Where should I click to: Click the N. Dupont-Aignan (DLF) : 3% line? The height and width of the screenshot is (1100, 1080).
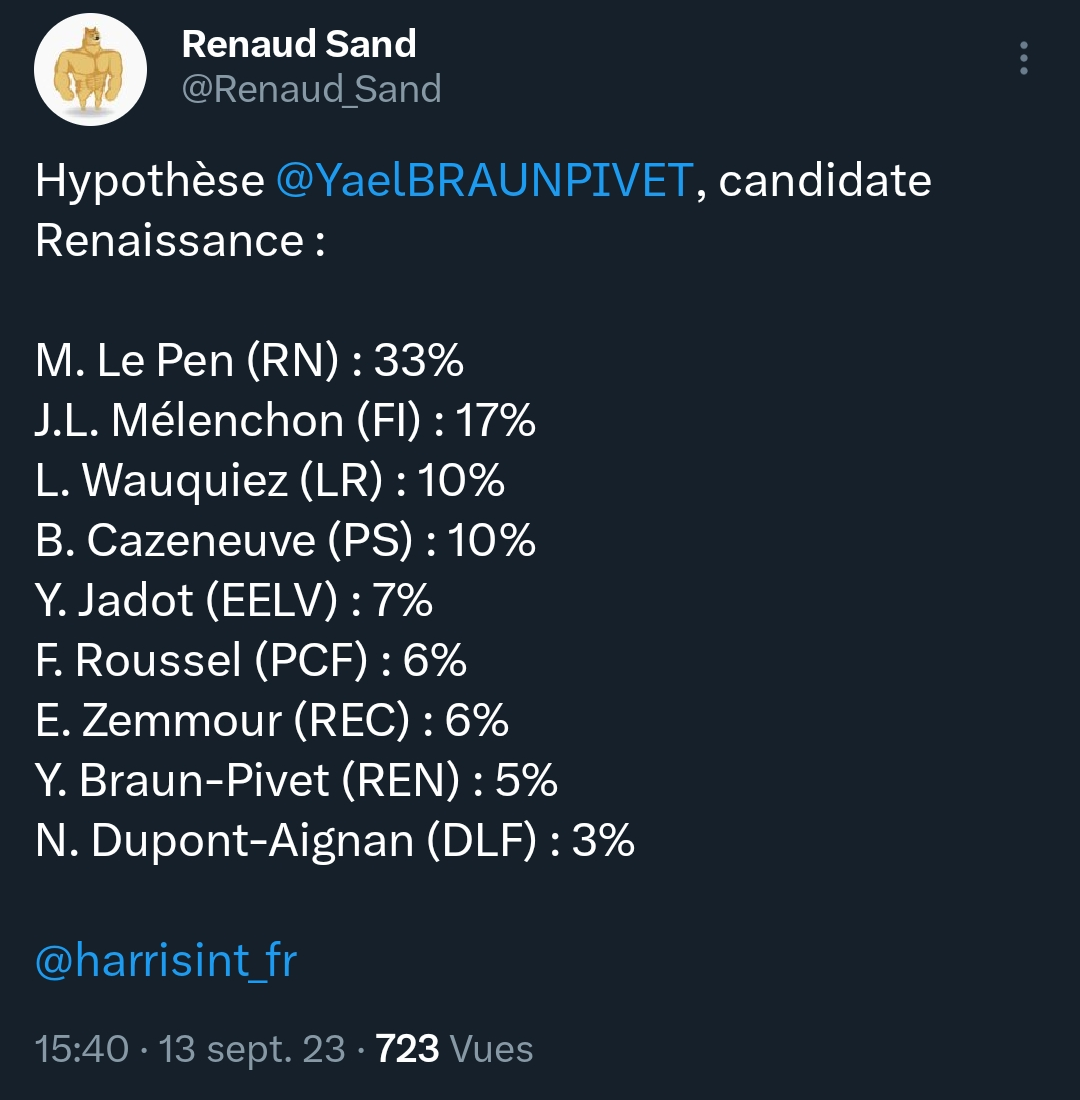(x=335, y=840)
